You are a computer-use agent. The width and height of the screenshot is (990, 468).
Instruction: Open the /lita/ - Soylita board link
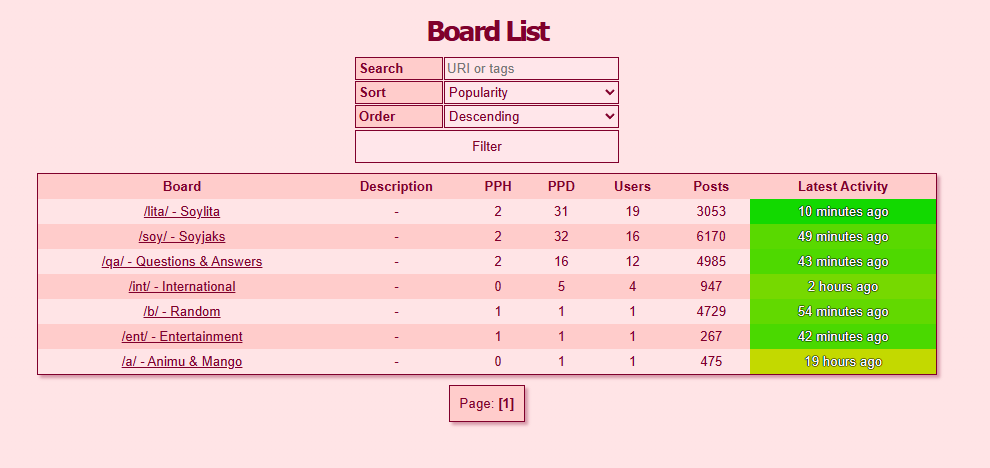[x=182, y=212]
